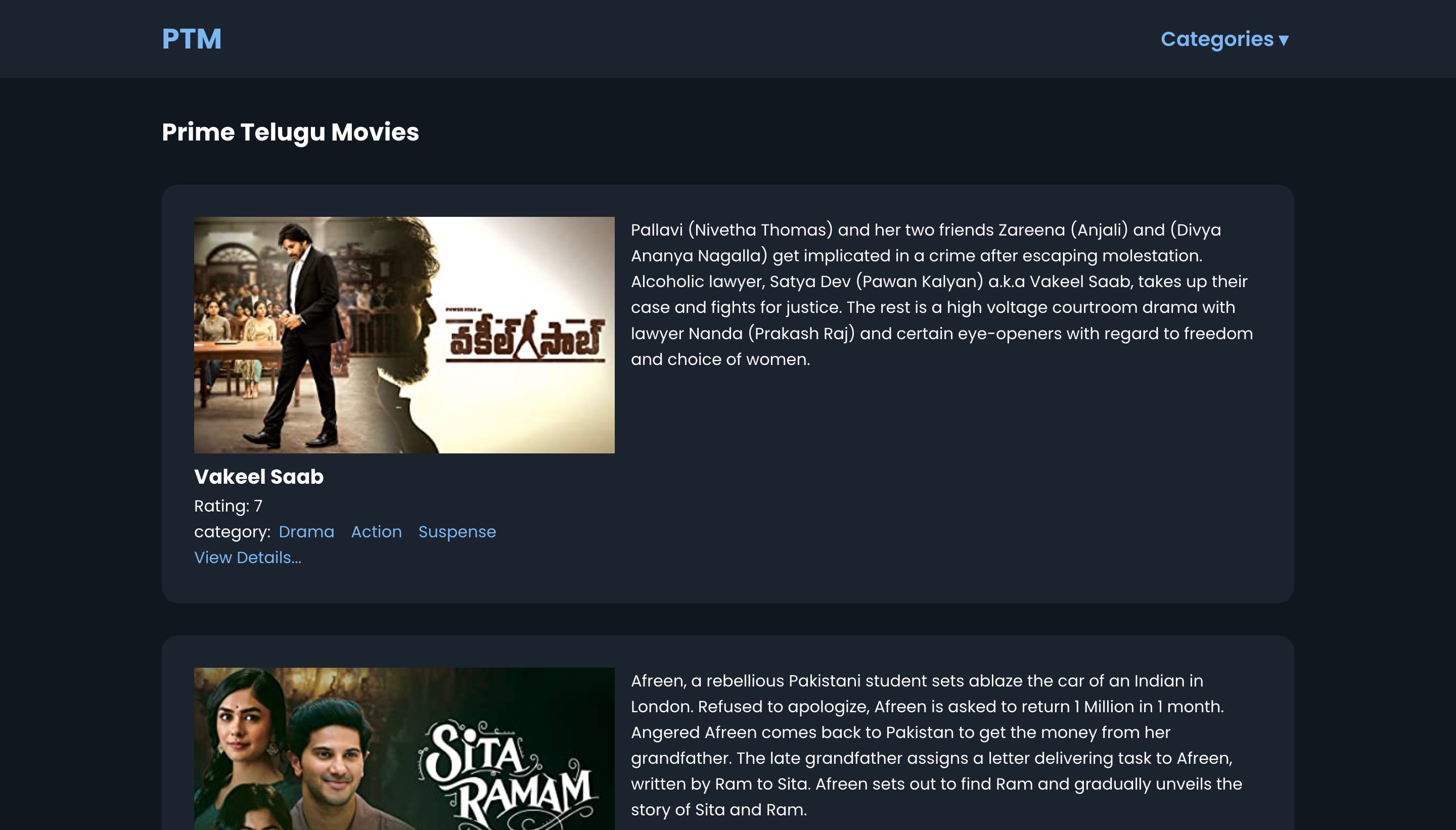Go to the PTM home logo
The image size is (1456, 830).
click(192, 39)
